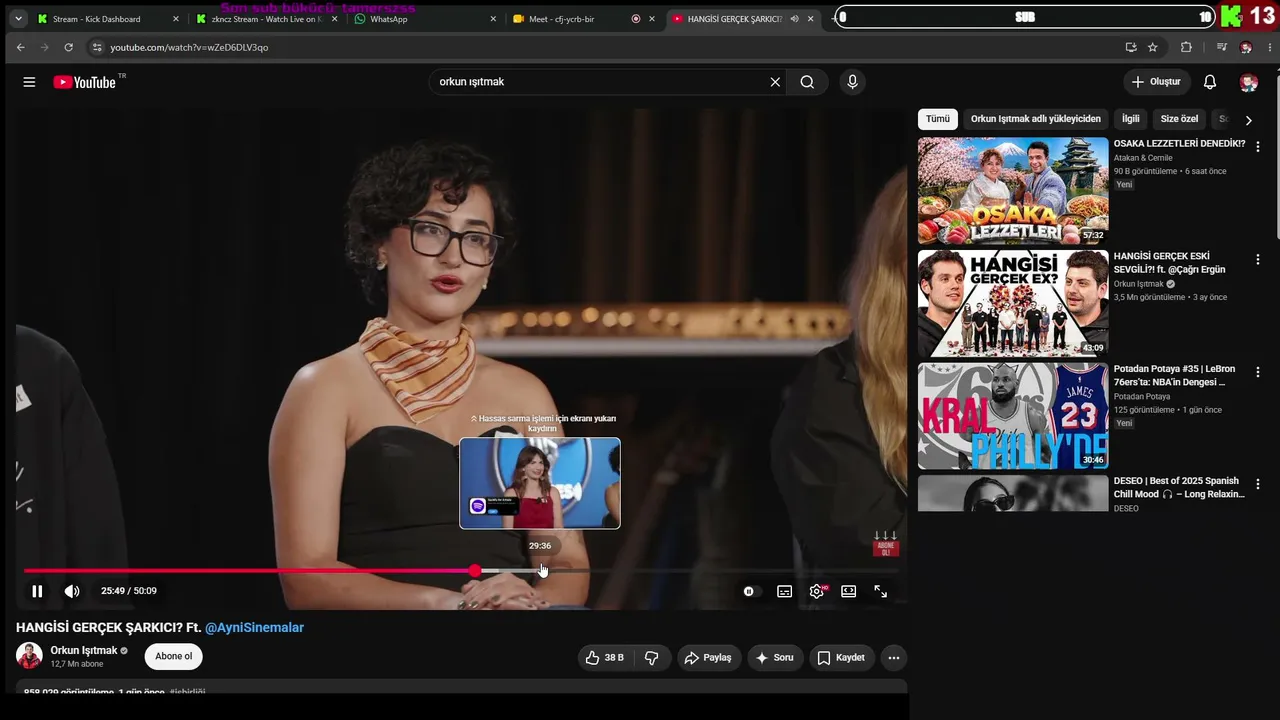Click the browser address bar URL
Image resolution: width=1280 pixels, height=720 pixels.
(x=189, y=47)
